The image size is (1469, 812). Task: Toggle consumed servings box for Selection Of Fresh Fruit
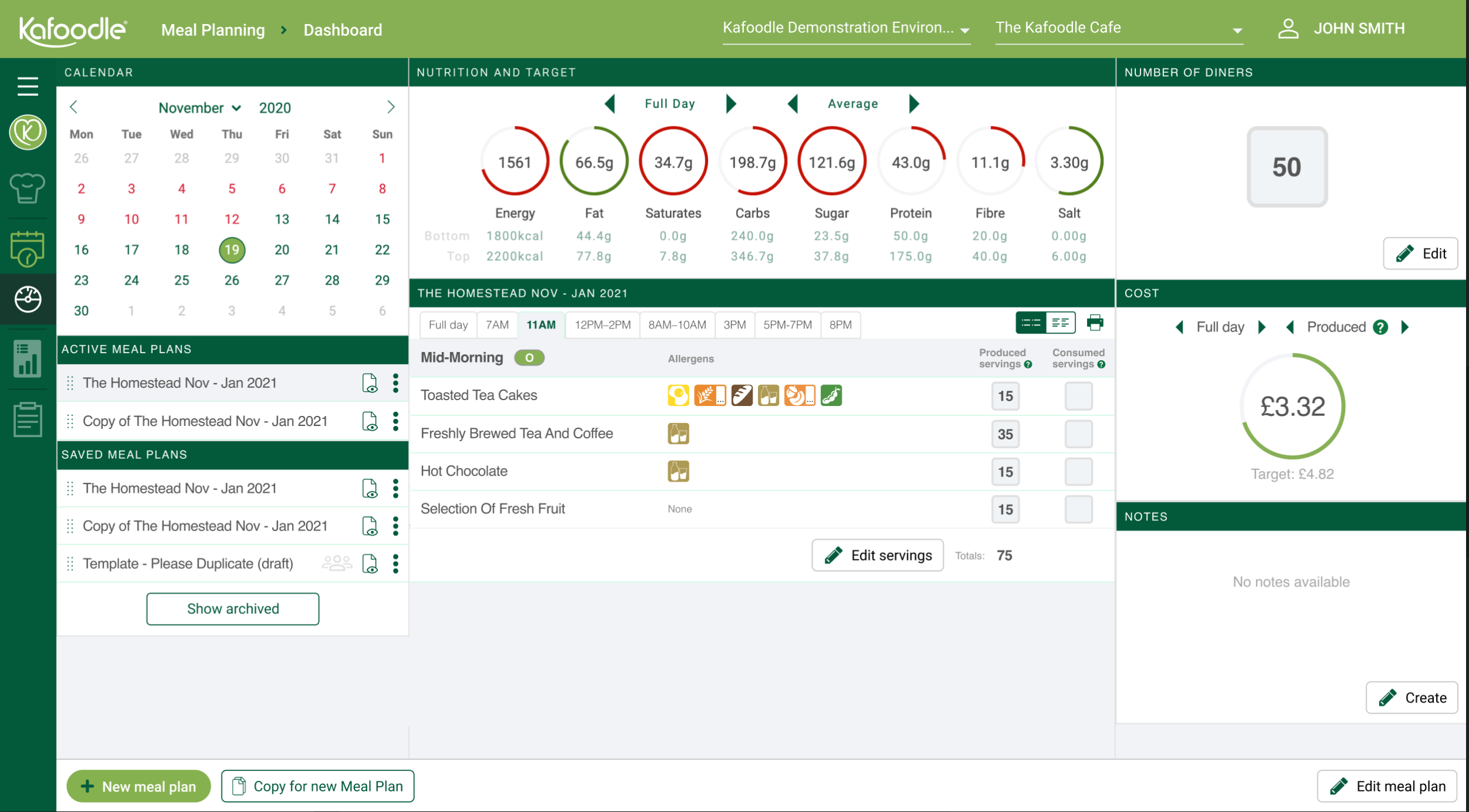tap(1078, 509)
